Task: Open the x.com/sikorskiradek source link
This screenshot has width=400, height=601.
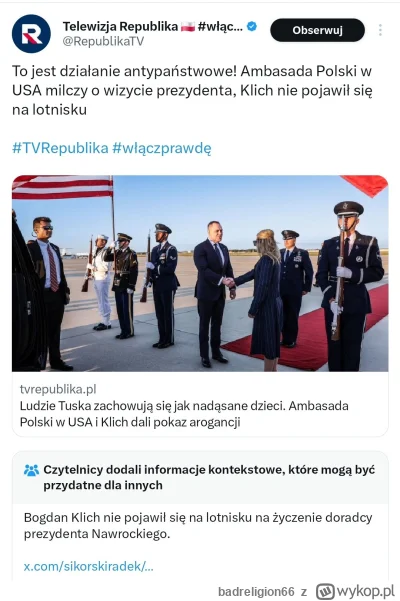Action: 89,566
